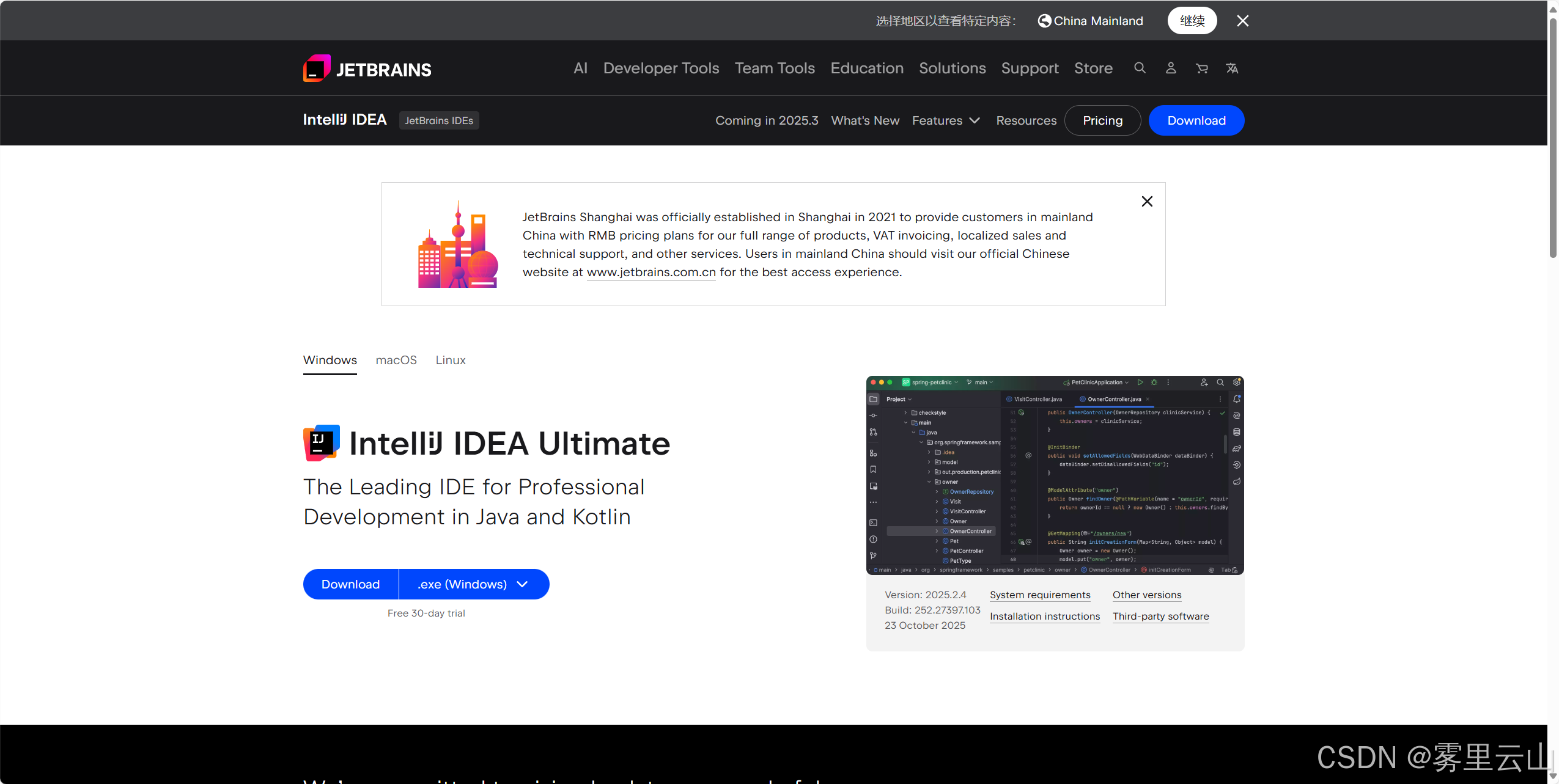1559x784 pixels.
Task: Click the IntelliJ IDE screenshot thumbnail
Action: [x=1055, y=475]
